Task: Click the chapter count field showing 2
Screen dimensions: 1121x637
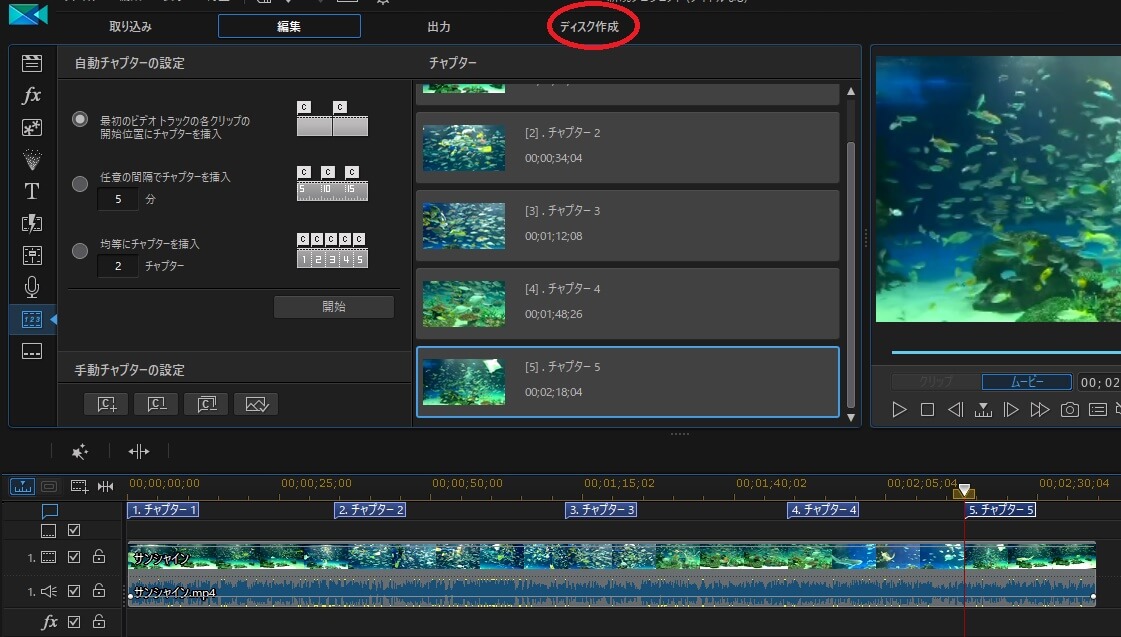Action: [118, 266]
